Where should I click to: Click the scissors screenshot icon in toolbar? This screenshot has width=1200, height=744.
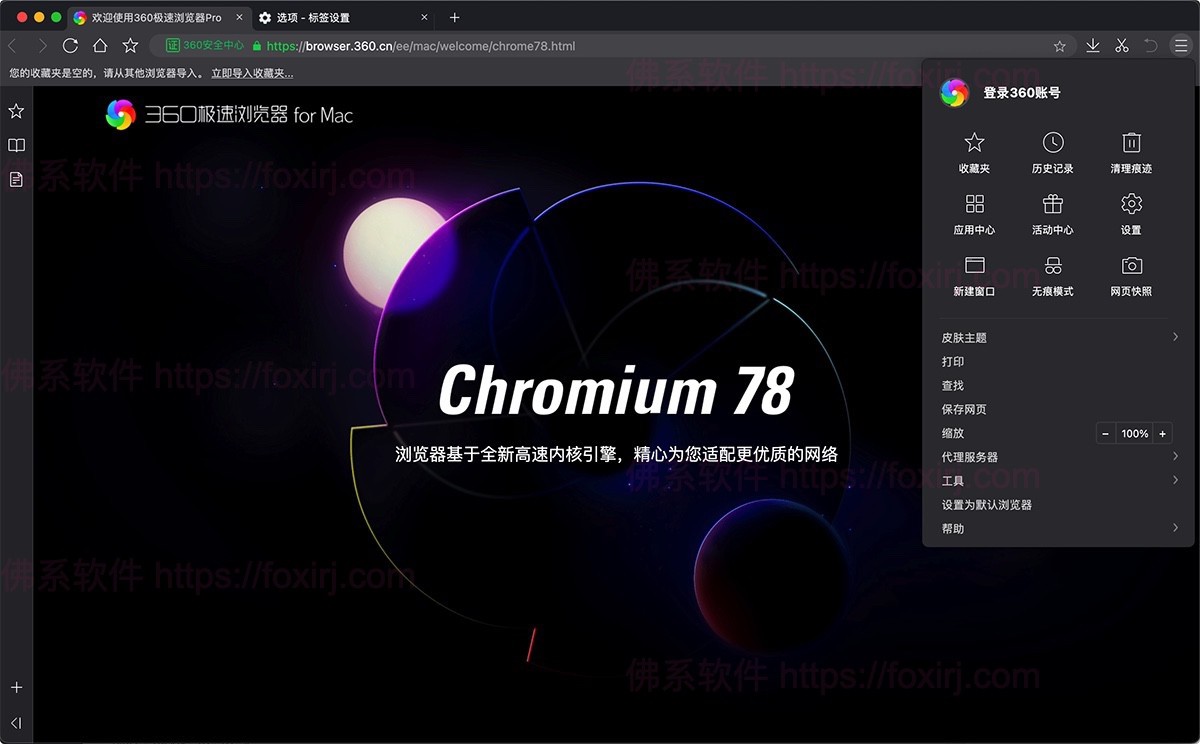pyautogui.click(x=1121, y=46)
